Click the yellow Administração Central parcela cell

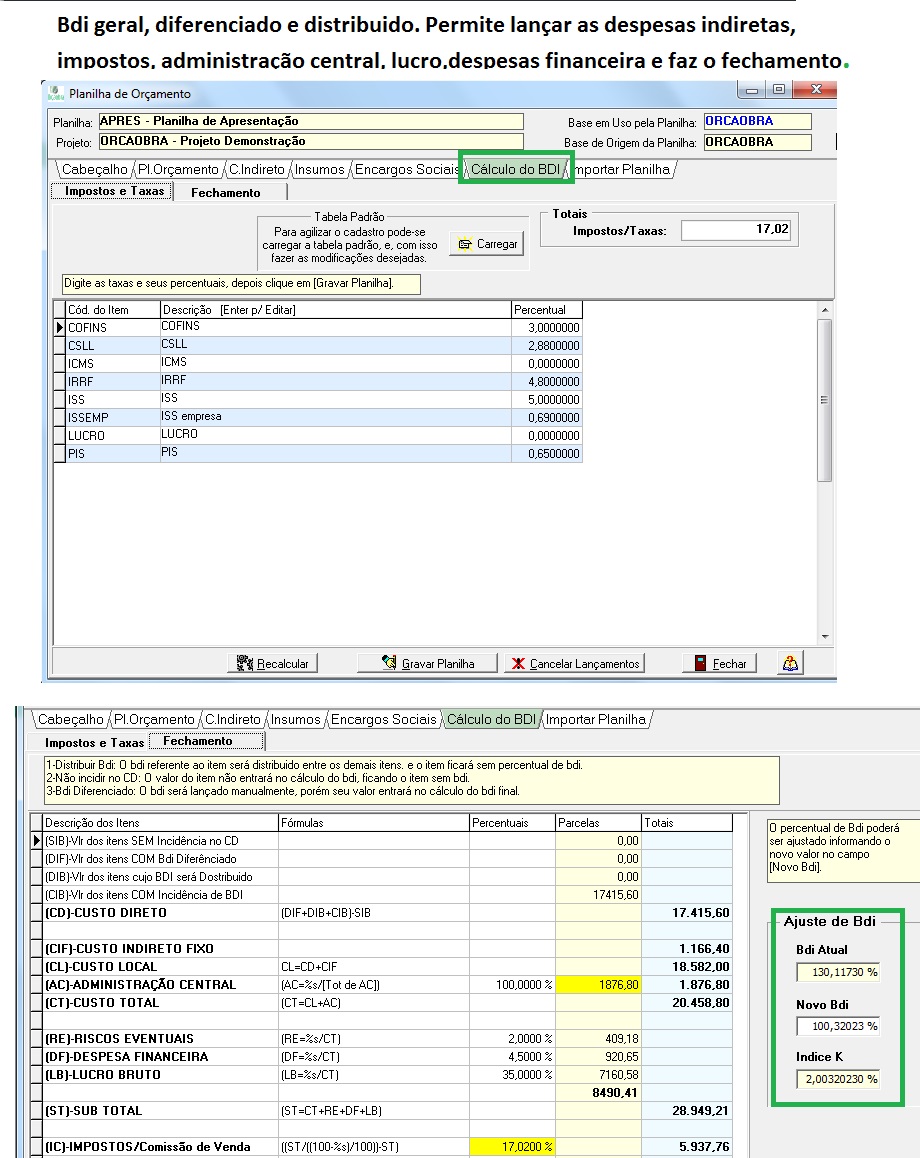pos(598,985)
